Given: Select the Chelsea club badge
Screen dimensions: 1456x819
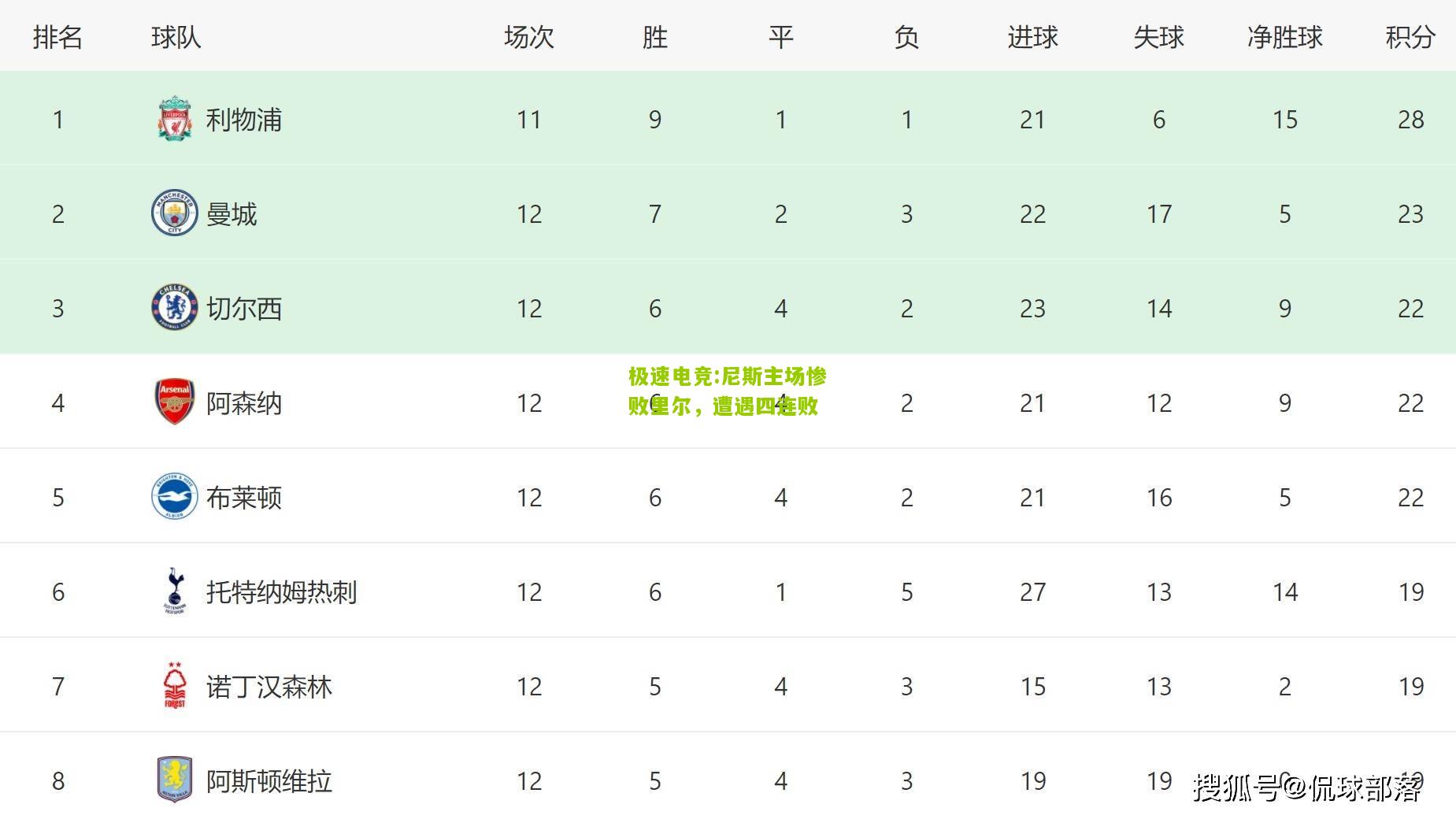Looking at the screenshot, I should [x=174, y=308].
